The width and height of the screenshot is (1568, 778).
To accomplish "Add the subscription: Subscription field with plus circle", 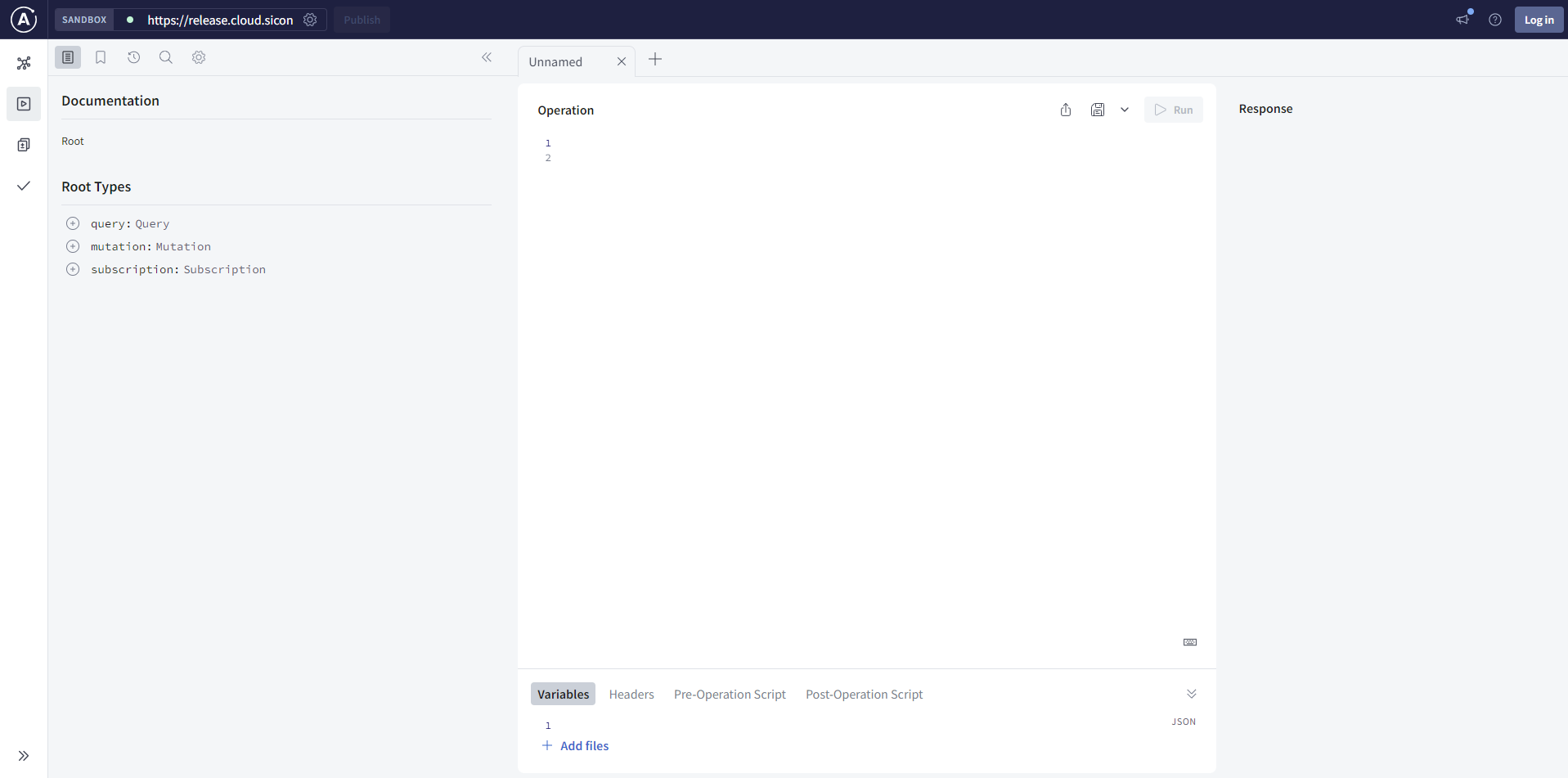I will click(73, 269).
